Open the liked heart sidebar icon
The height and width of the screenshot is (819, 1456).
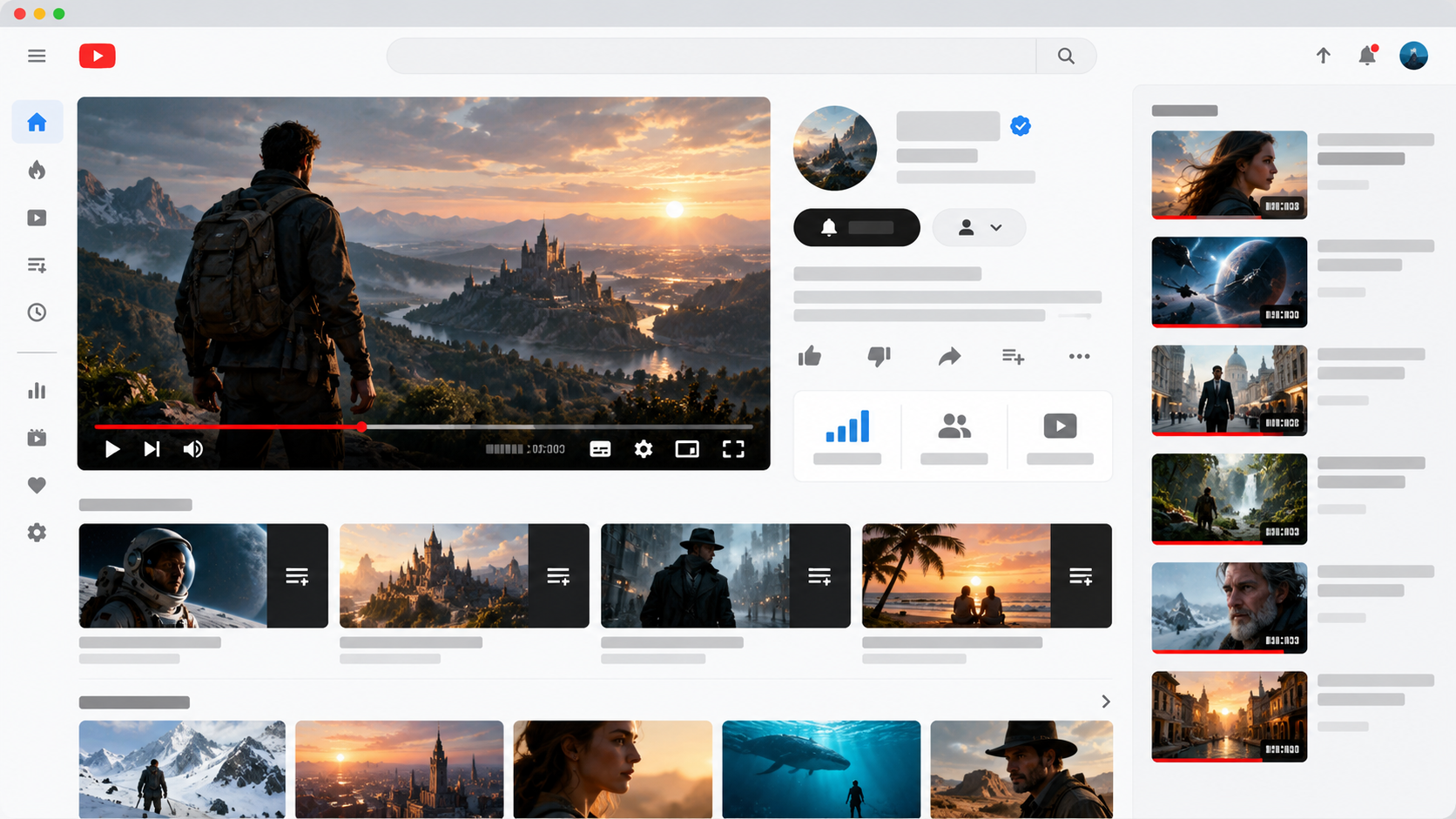[37, 485]
